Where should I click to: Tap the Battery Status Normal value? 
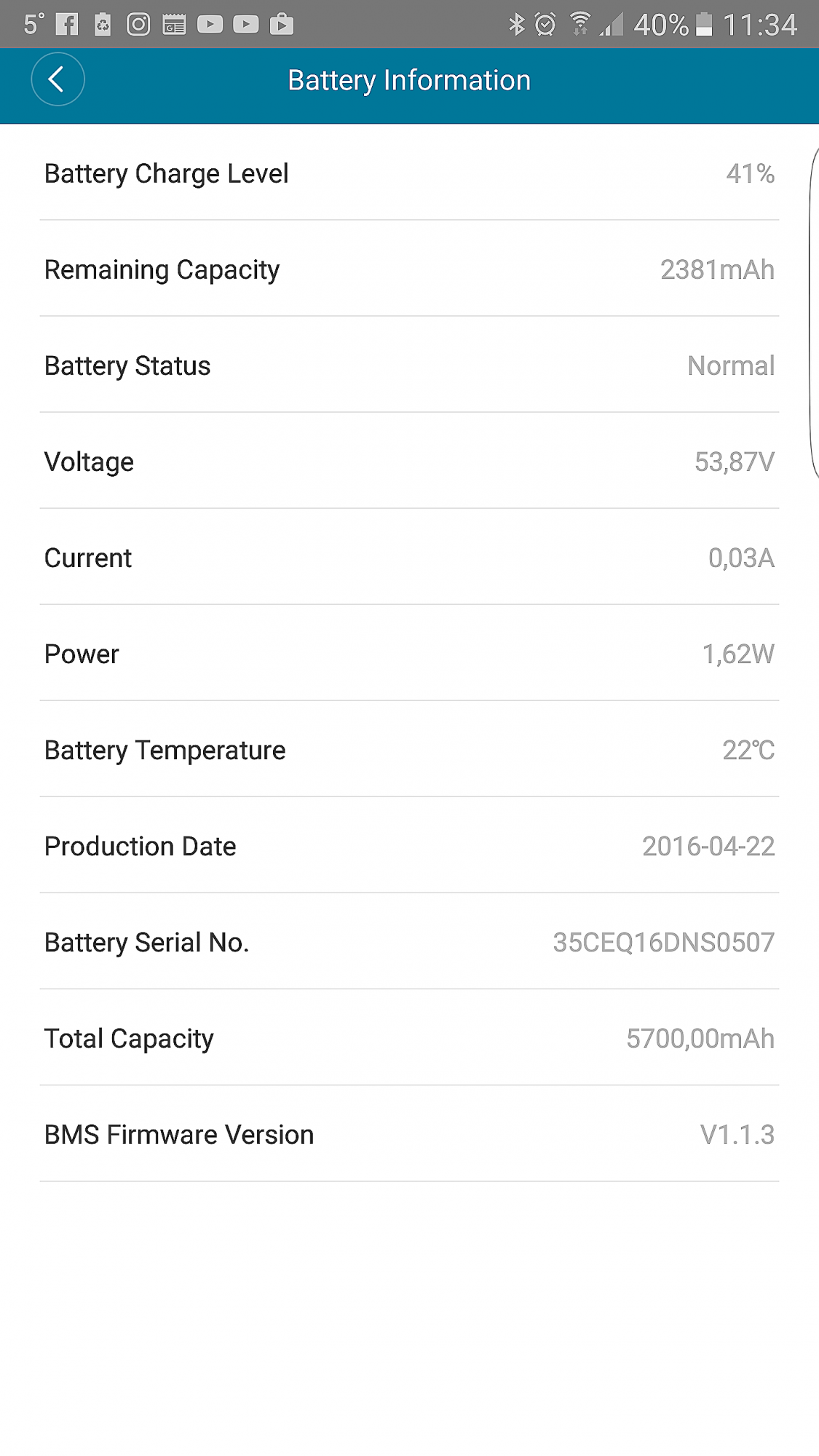tap(731, 365)
